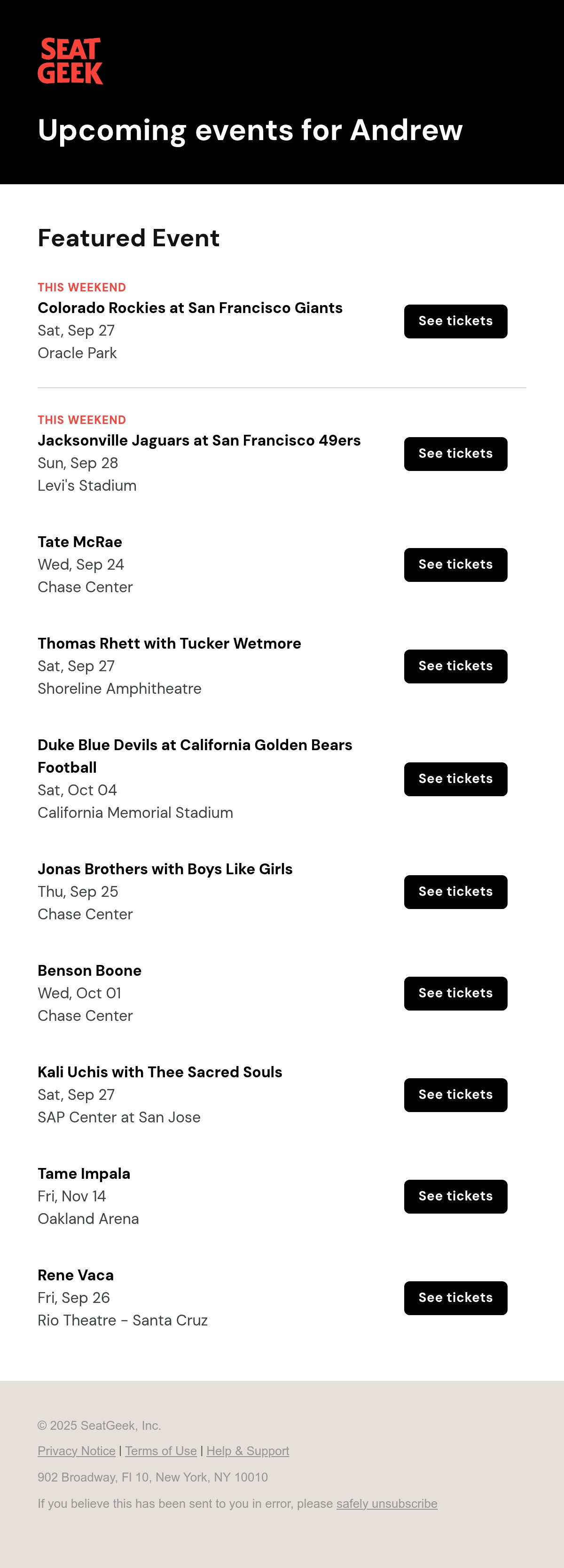
Task: See tickets for Duke at California football
Action: click(455, 779)
